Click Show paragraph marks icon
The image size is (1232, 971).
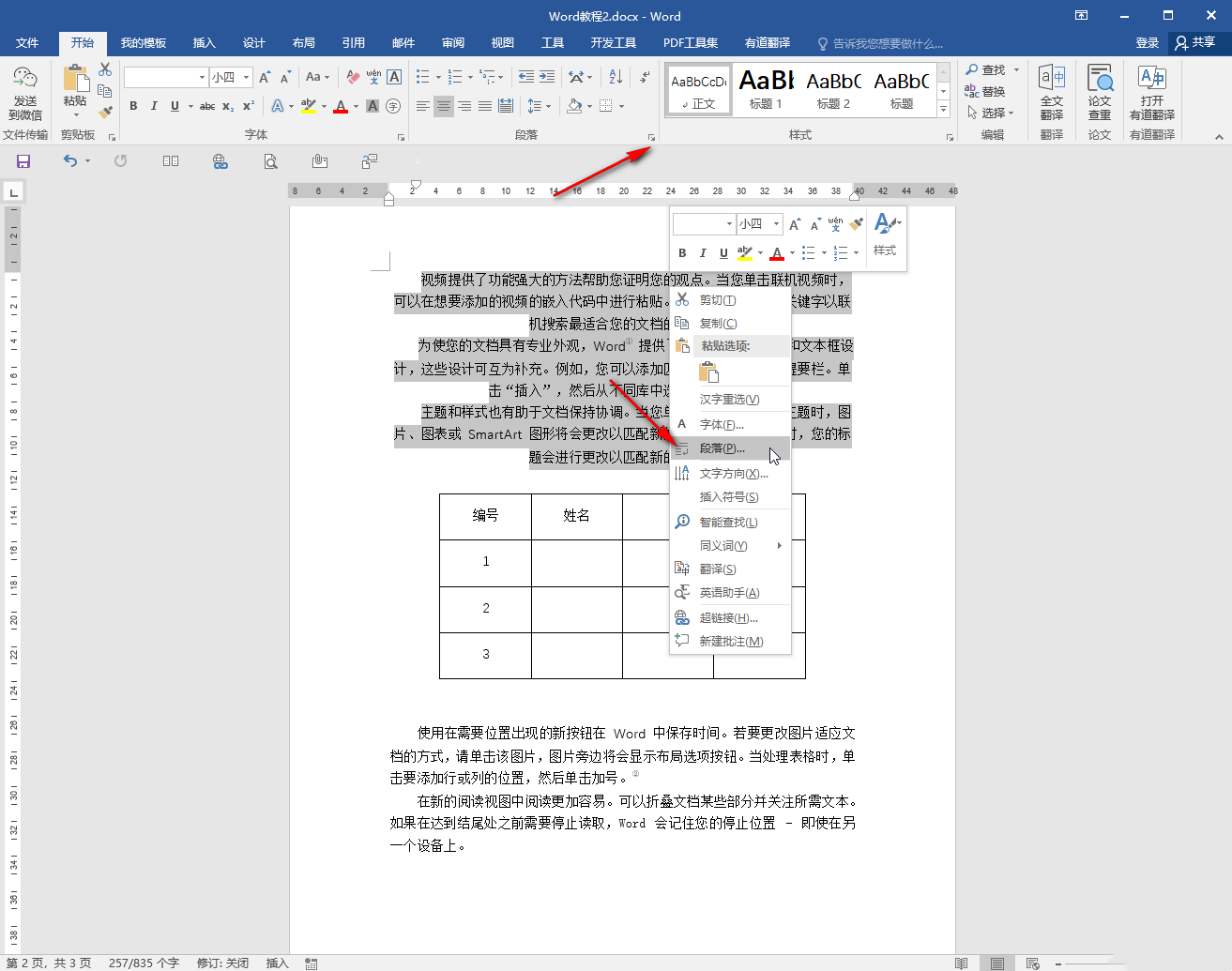(x=645, y=77)
